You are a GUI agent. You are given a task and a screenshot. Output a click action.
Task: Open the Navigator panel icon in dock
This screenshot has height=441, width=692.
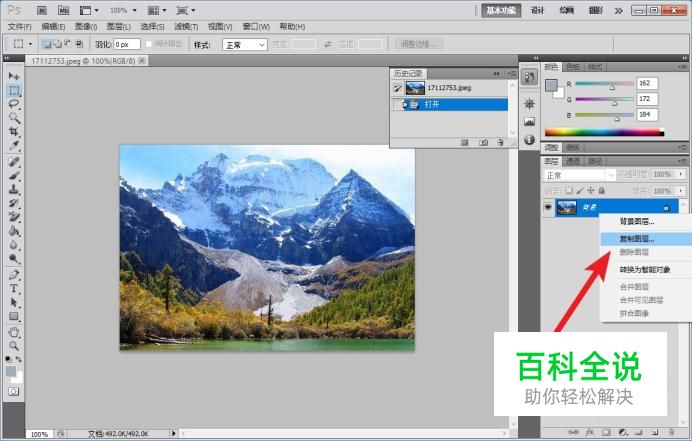pyautogui.click(x=529, y=104)
